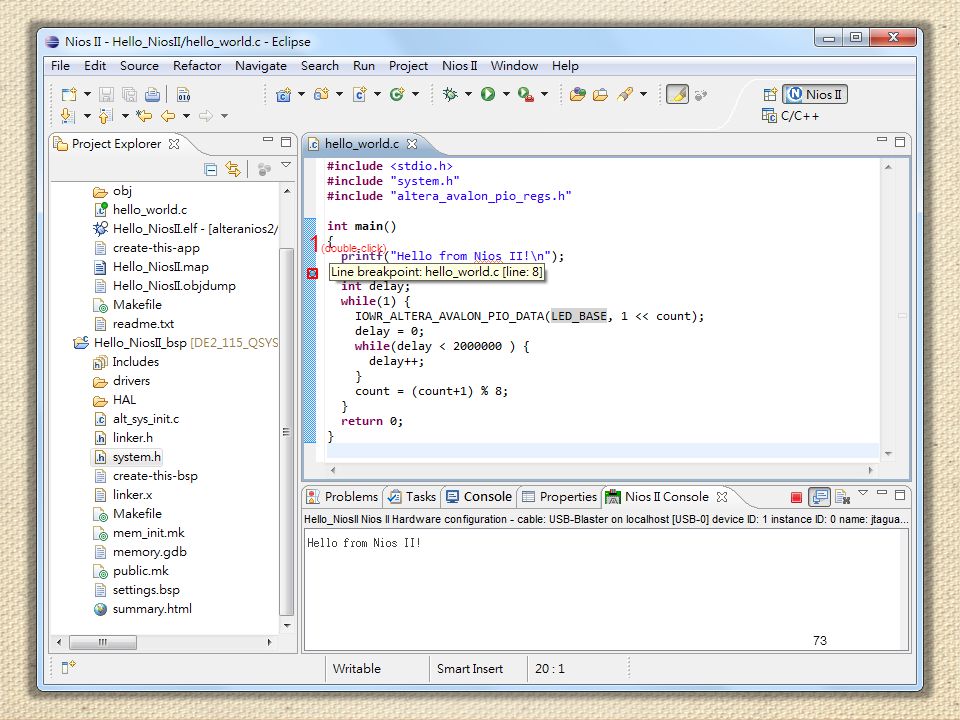Open dropdown next to Run icon
960x720 pixels.
[506, 94]
